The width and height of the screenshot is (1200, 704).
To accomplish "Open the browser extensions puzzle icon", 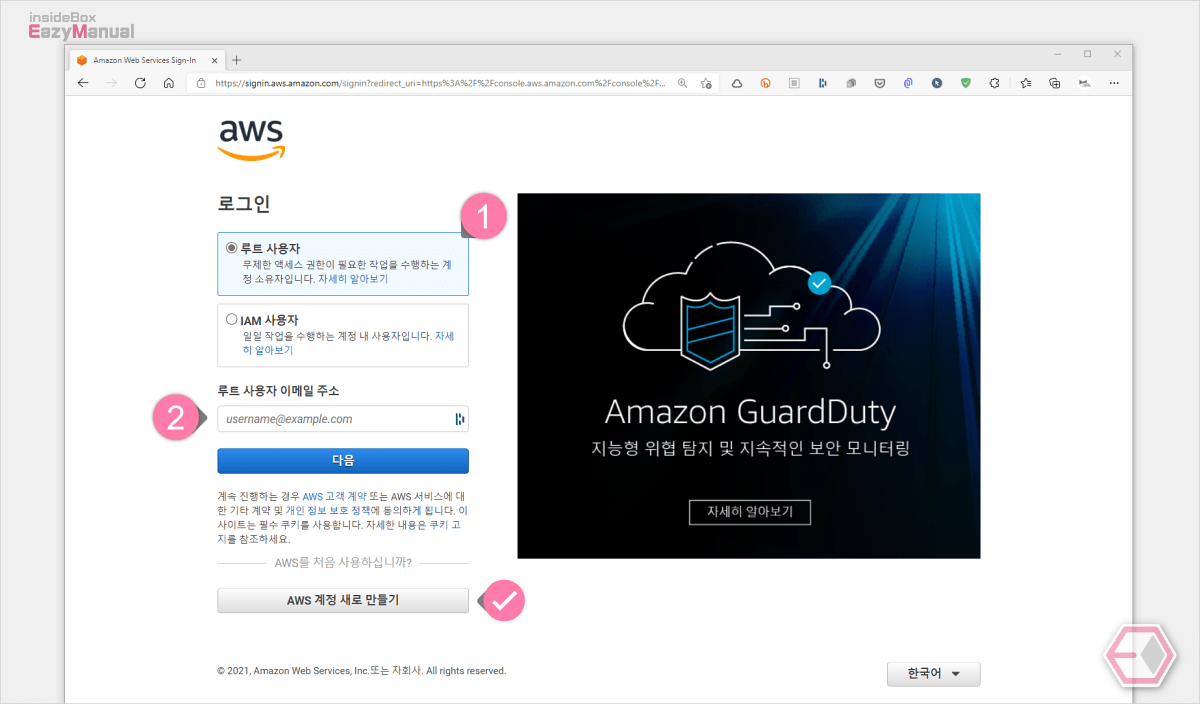I will pyautogui.click(x=994, y=83).
